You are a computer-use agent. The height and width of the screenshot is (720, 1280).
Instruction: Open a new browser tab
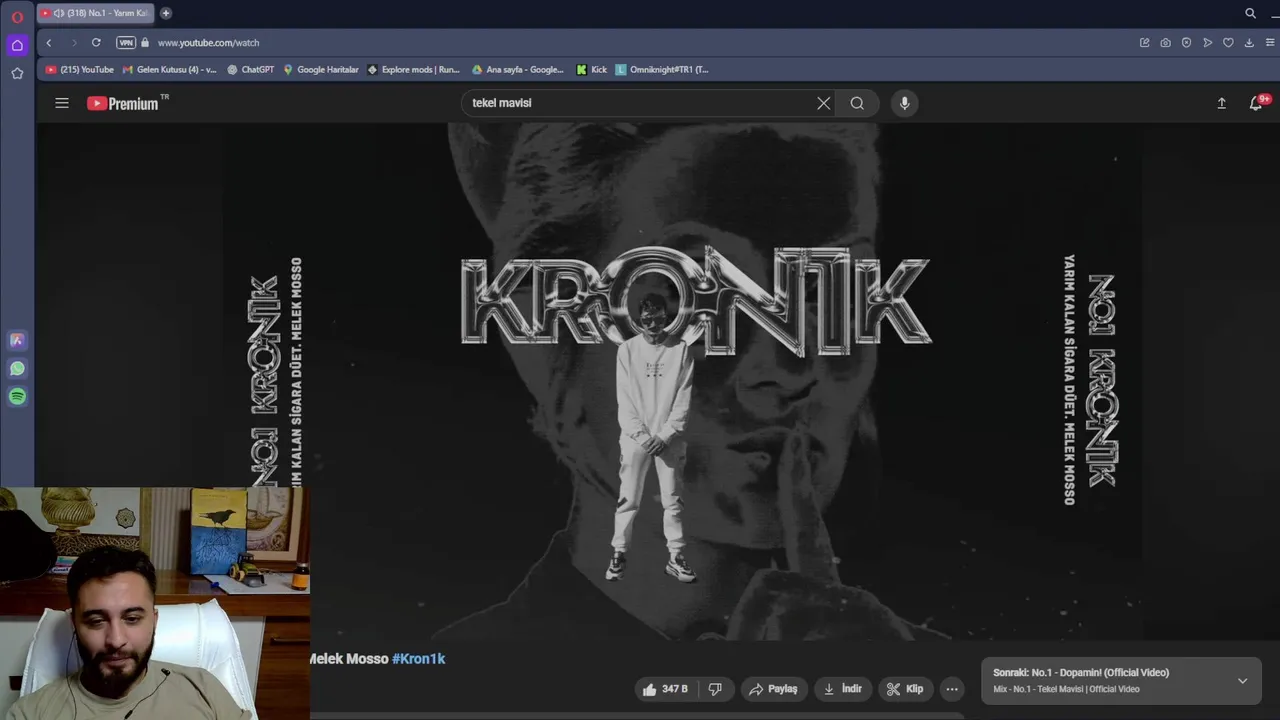[166, 13]
